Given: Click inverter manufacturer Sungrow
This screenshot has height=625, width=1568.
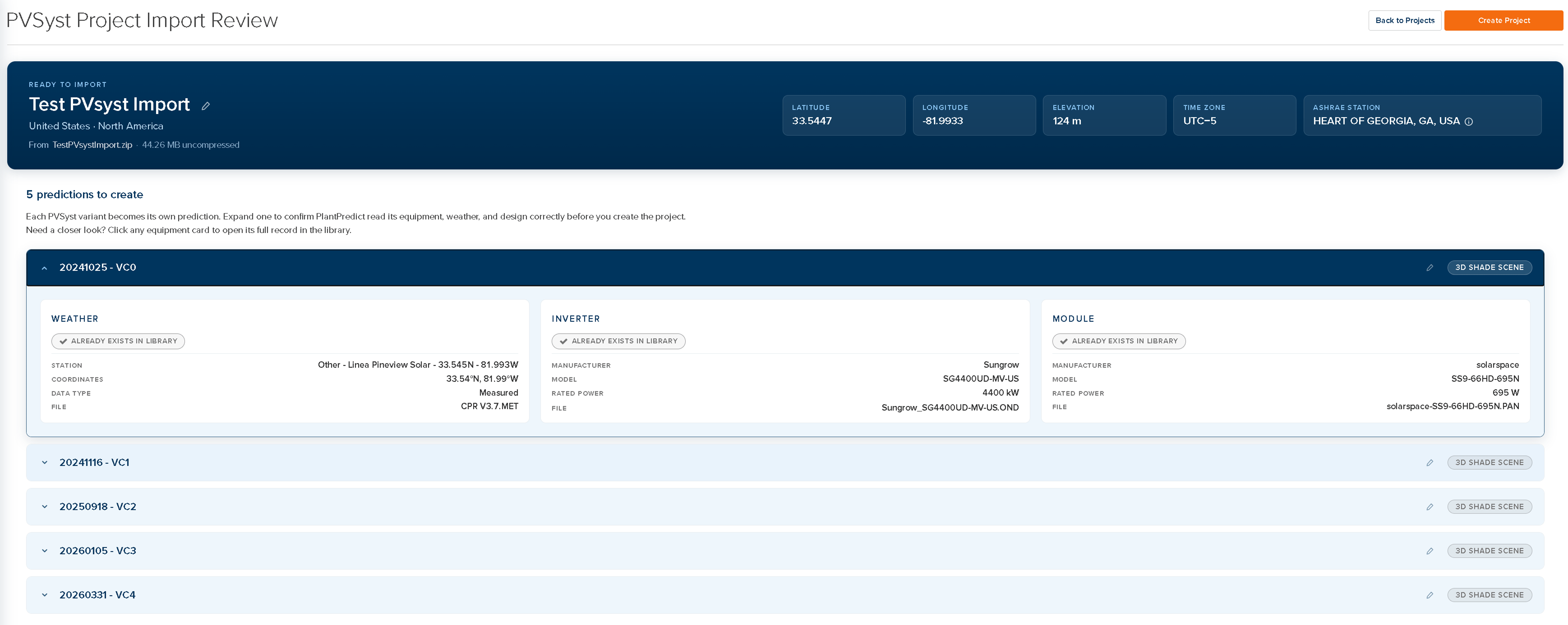Looking at the screenshot, I should point(1001,365).
